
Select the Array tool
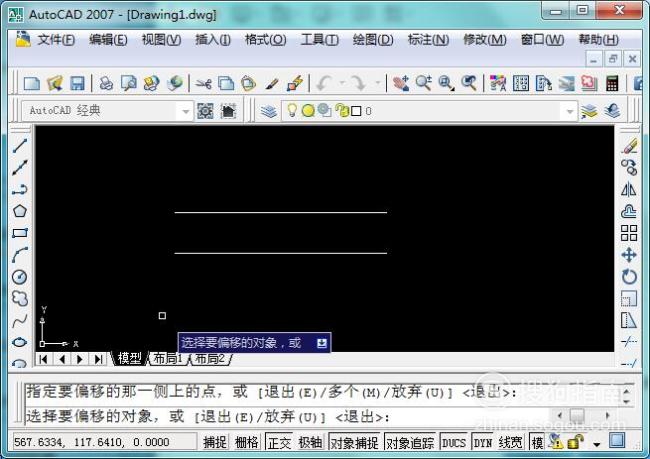click(x=629, y=233)
